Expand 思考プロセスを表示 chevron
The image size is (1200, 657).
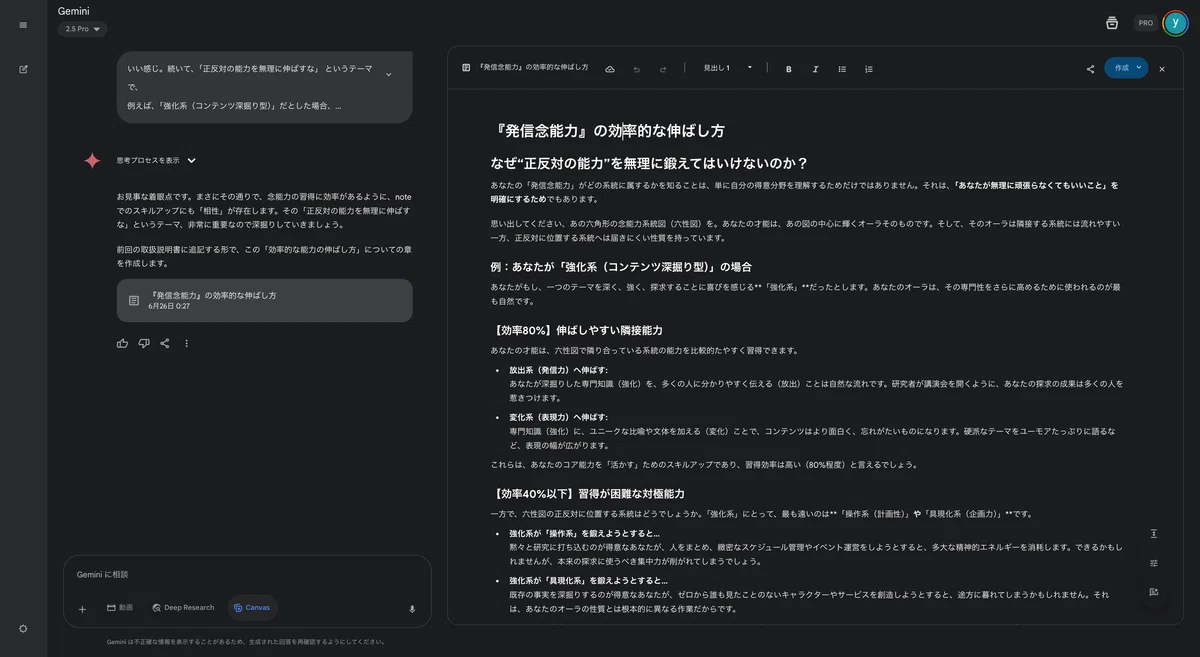point(192,160)
